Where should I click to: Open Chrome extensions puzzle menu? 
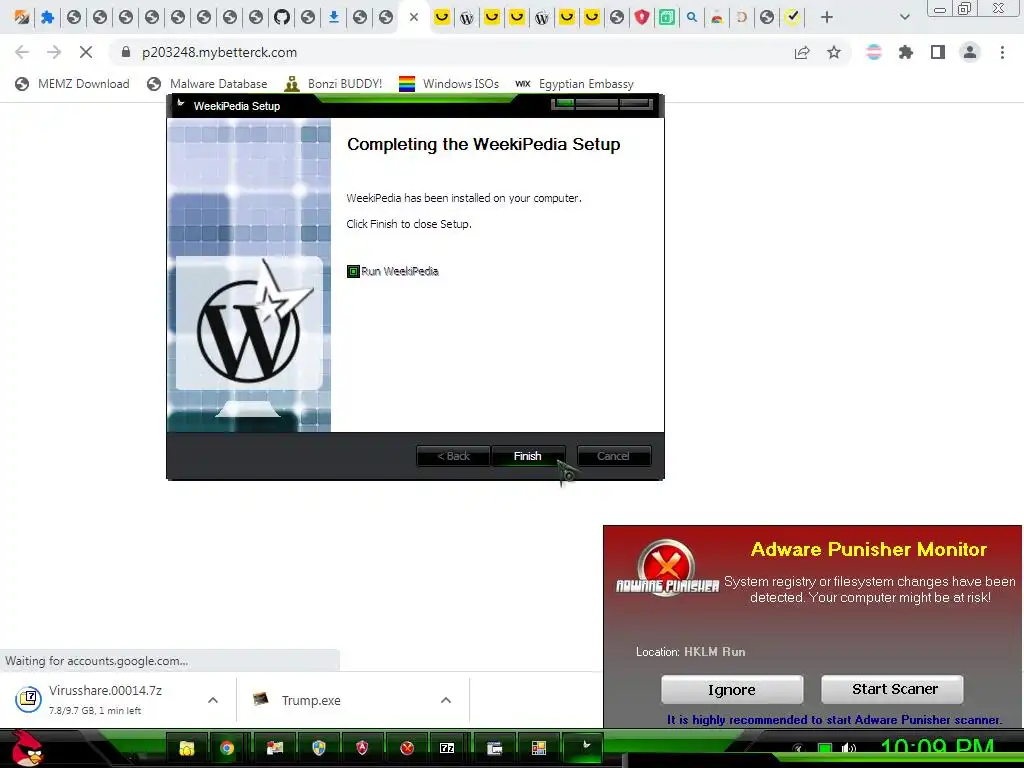tap(906, 52)
